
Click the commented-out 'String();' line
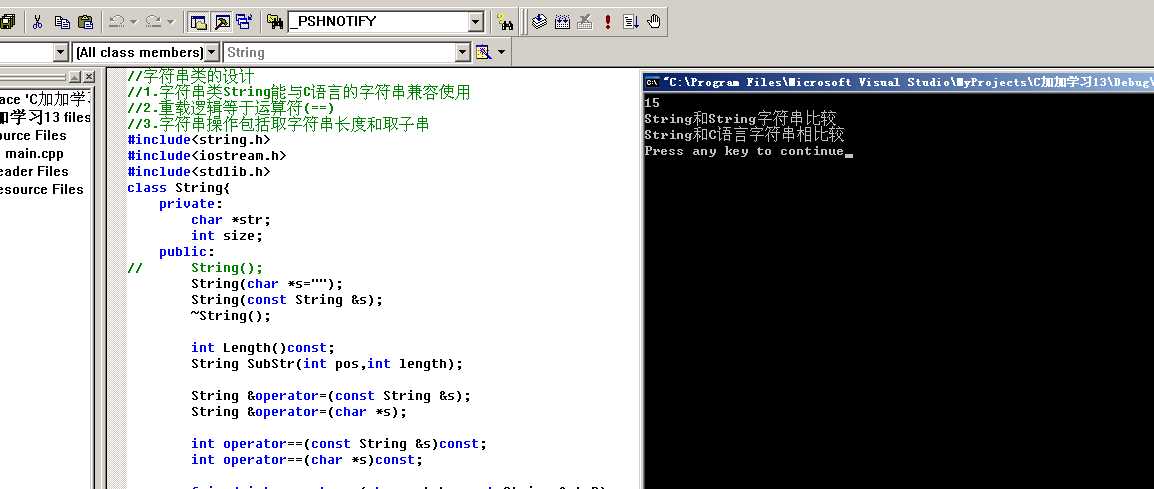point(195,268)
